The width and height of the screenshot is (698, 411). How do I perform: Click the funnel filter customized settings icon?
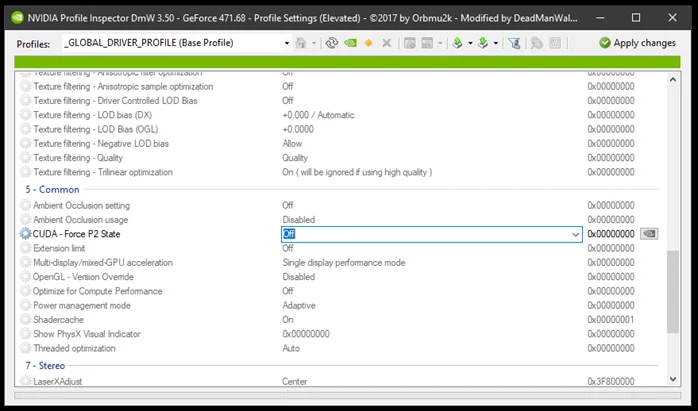point(514,43)
